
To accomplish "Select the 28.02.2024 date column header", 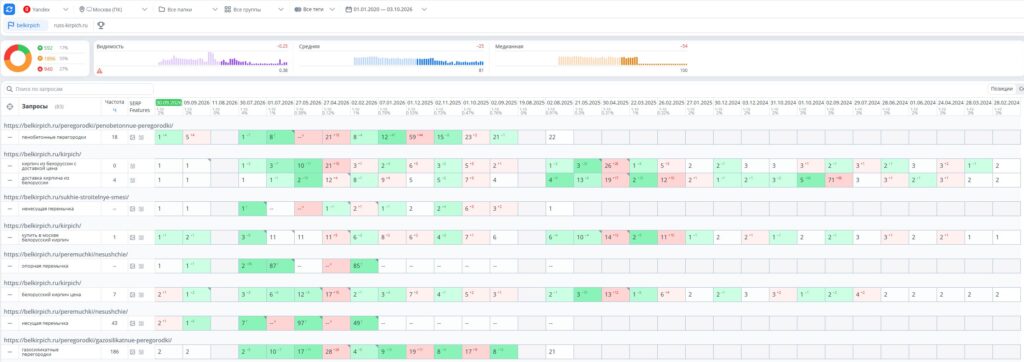I will coord(1006,103).
